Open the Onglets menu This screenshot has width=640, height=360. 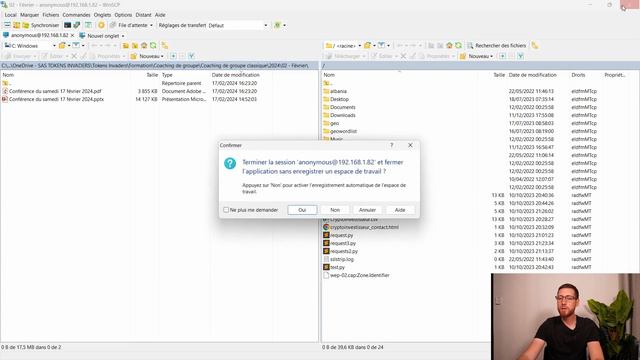[102, 15]
